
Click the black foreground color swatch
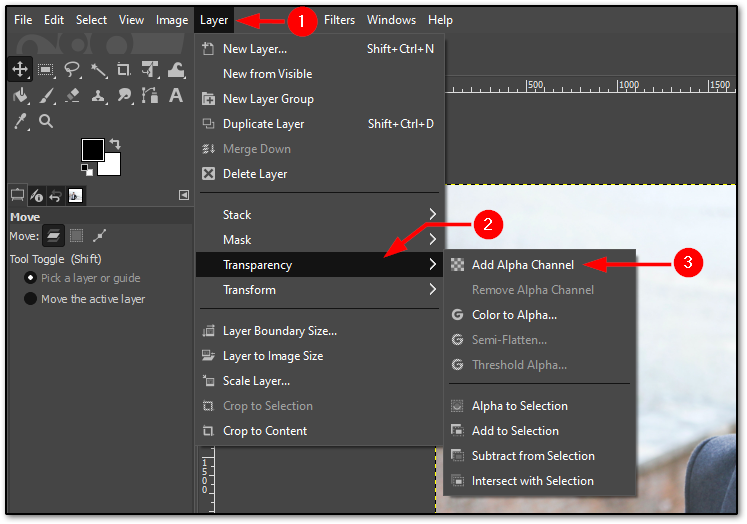[x=92, y=150]
